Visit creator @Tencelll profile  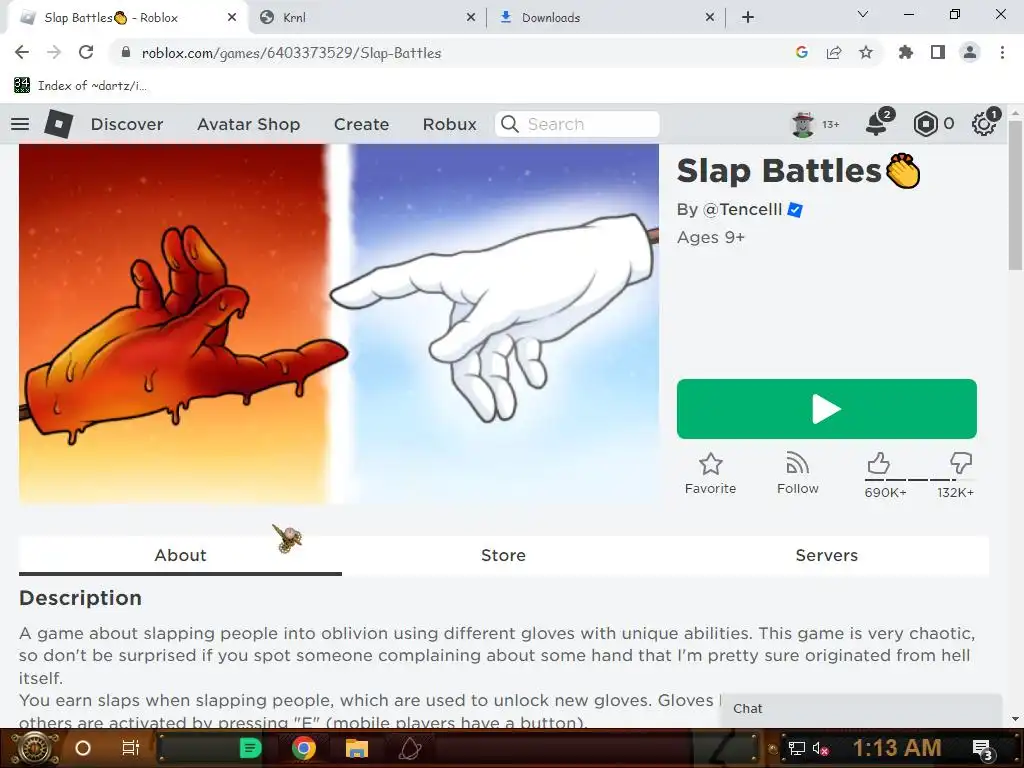pos(742,210)
